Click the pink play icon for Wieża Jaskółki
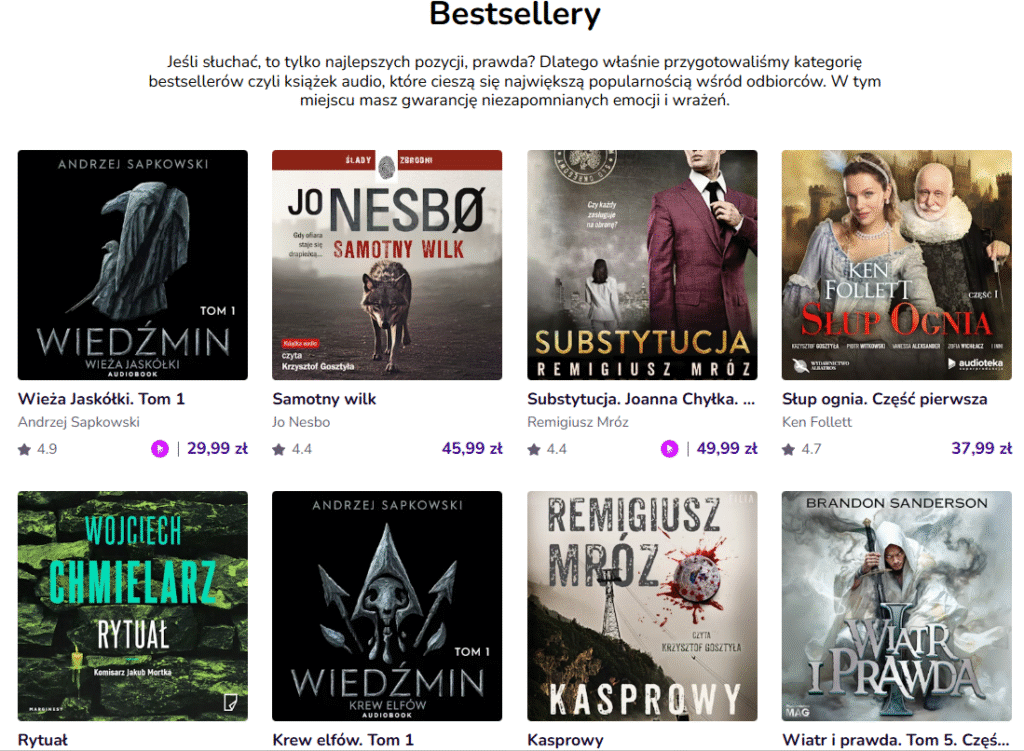This screenshot has height=751, width=1024. [160, 449]
